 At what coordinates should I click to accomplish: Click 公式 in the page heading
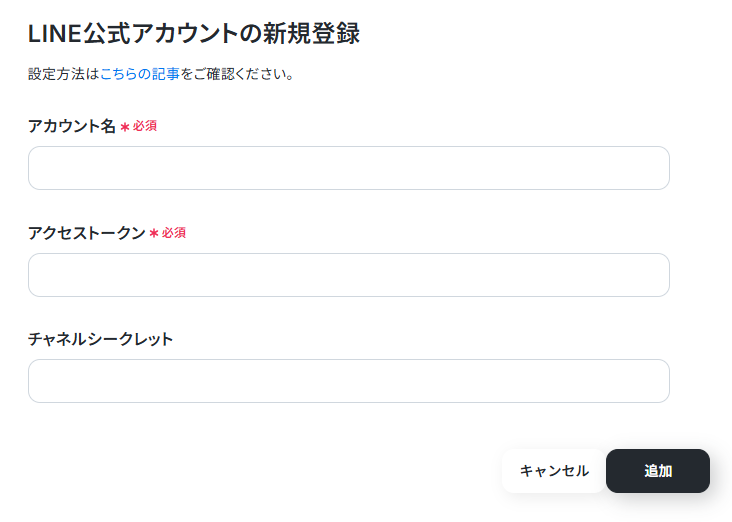(x=106, y=34)
